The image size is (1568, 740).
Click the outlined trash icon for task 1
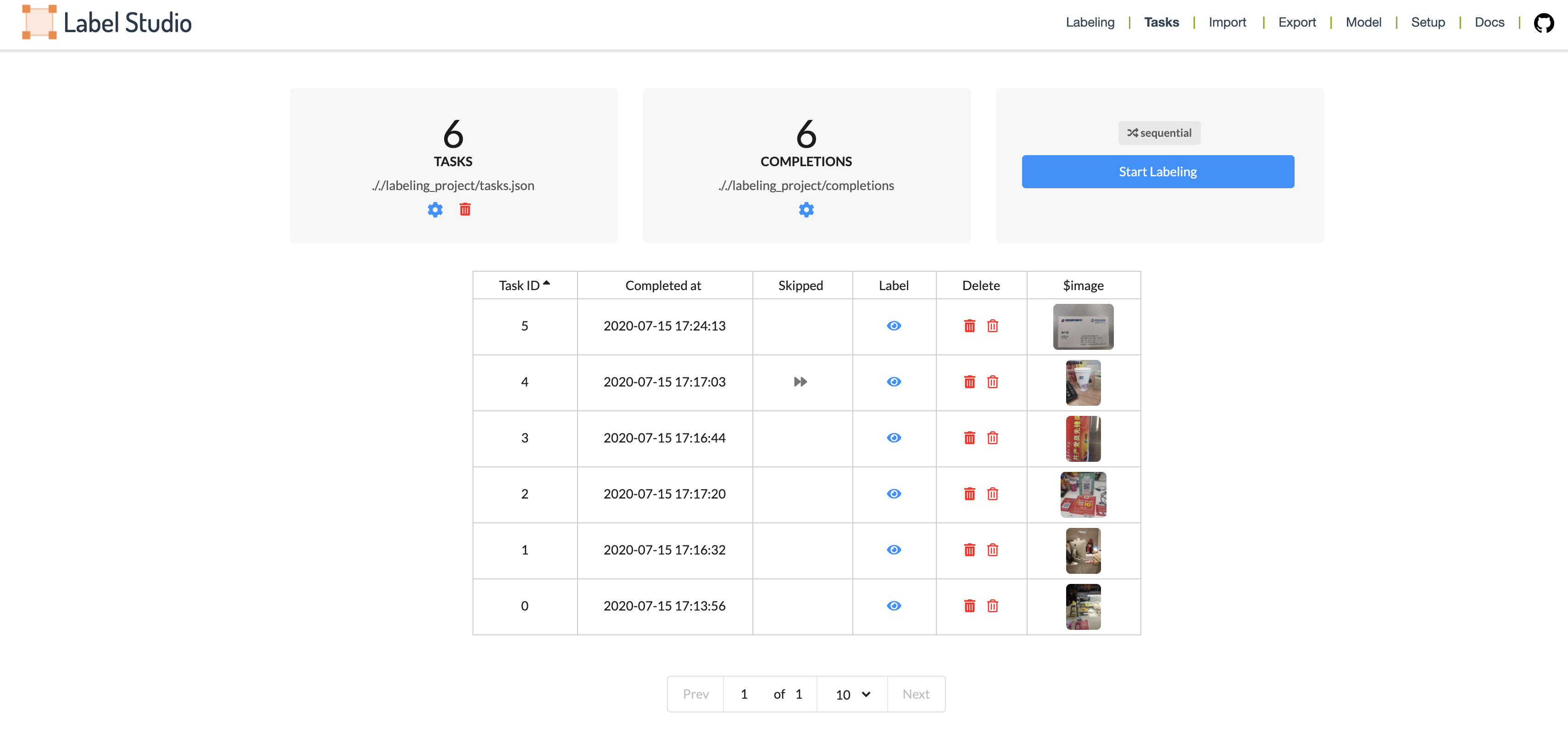(x=992, y=550)
